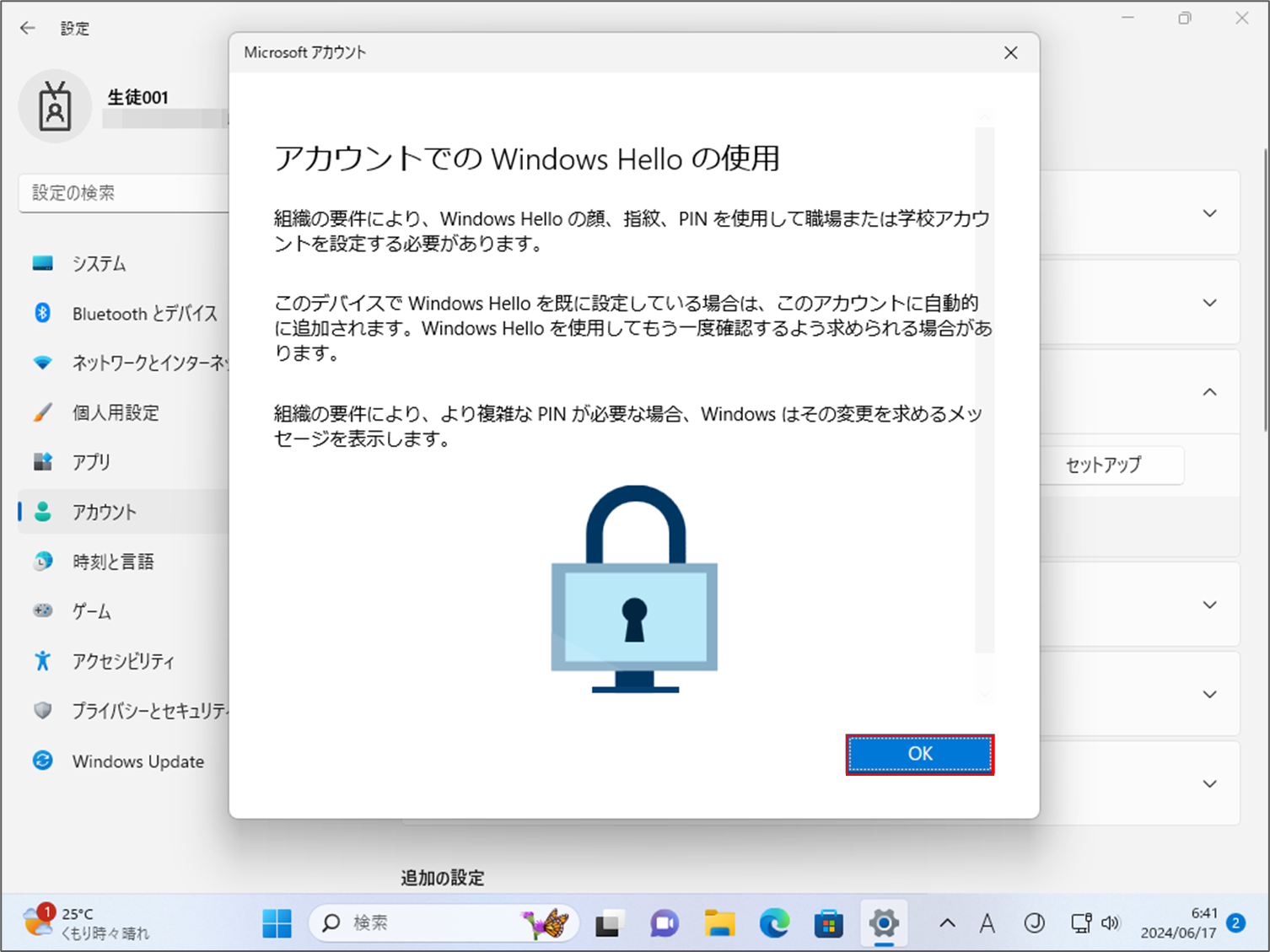This screenshot has height=952, width=1270.
Task: Open File Explorer from the taskbar
Action: tap(719, 923)
